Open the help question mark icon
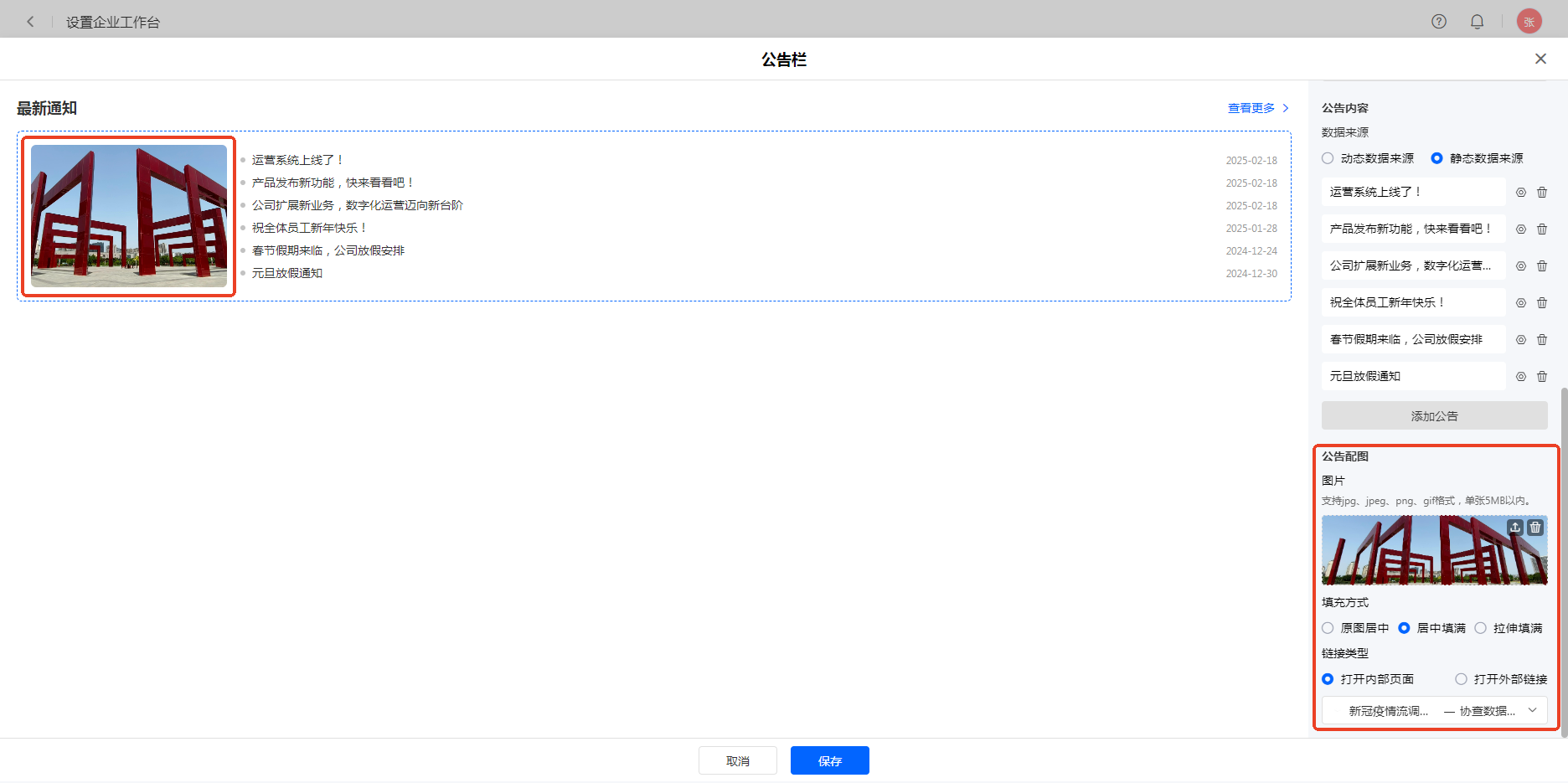 [x=1439, y=22]
